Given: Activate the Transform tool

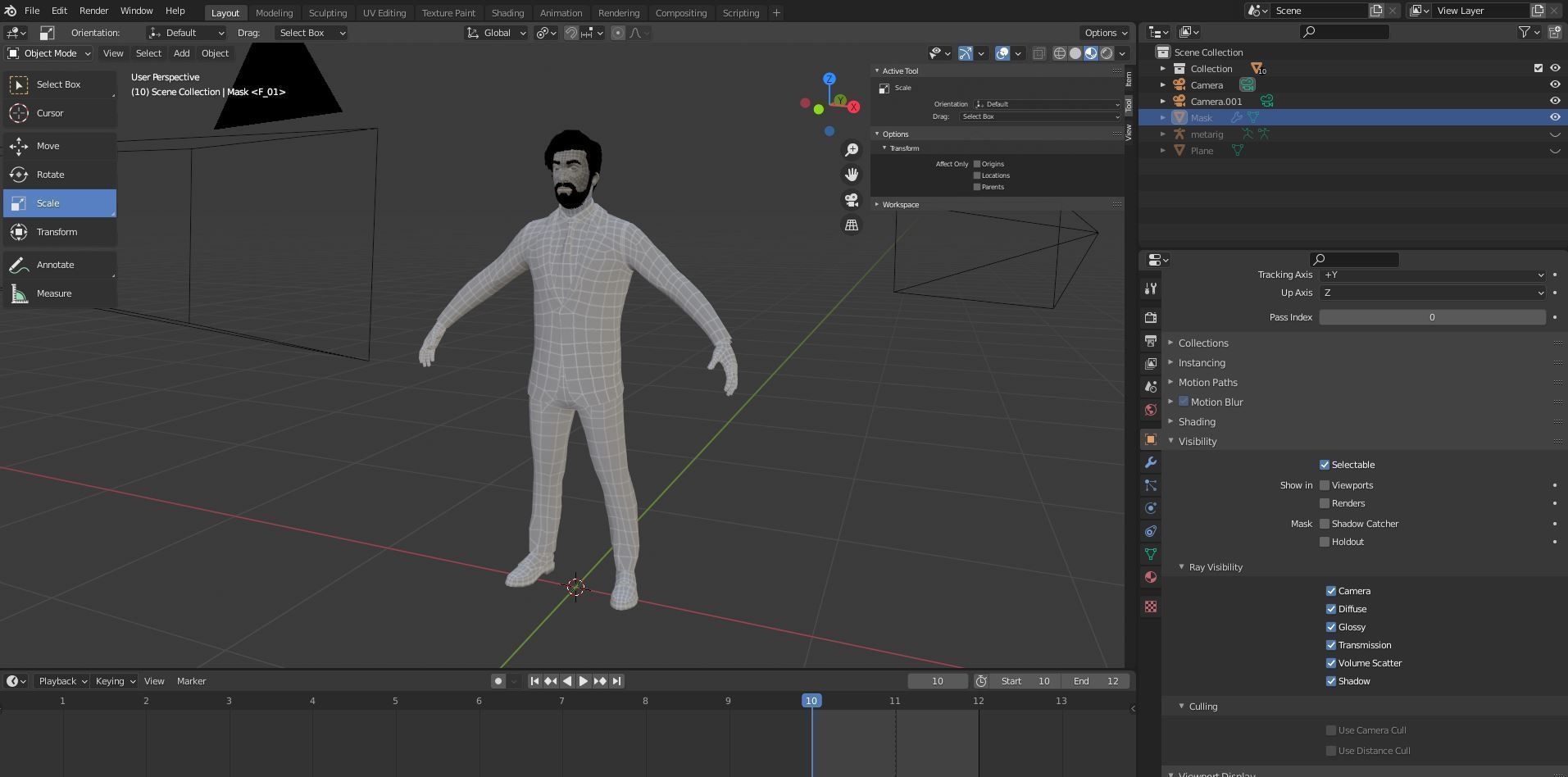Looking at the screenshot, I should pyautogui.click(x=60, y=232).
